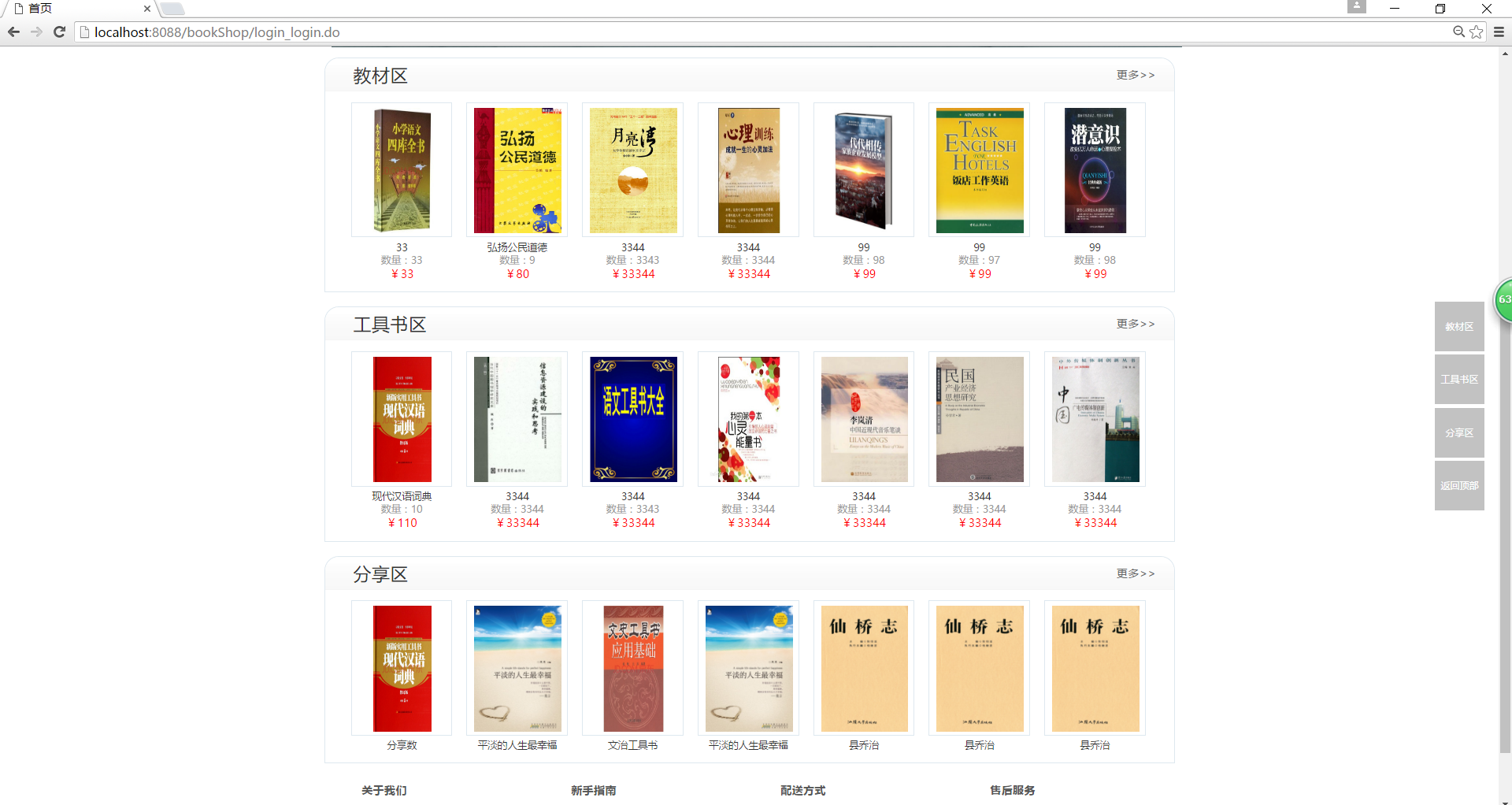Image resolution: width=1512 pixels, height=805 pixels.
Task: Click the price ¥ 110 text
Action: coord(402,523)
